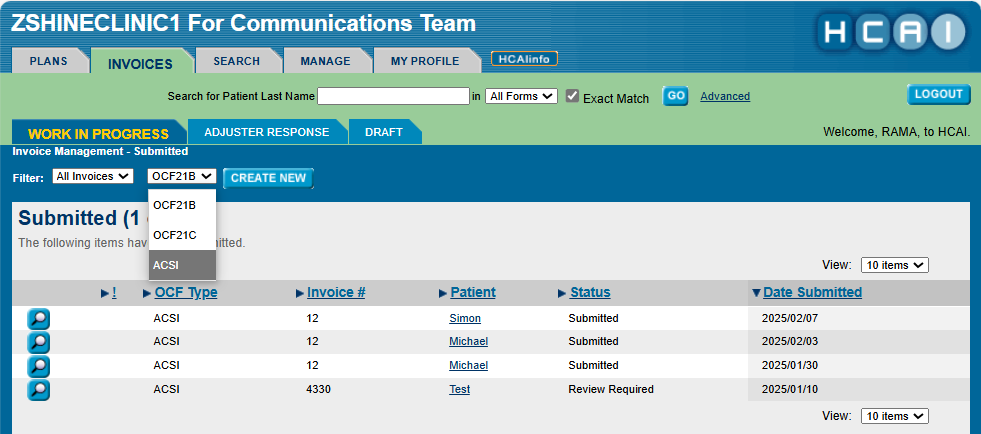
Task: Choose OCF21C option in the list
Action: pyautogui.click(x=182, y=235)
